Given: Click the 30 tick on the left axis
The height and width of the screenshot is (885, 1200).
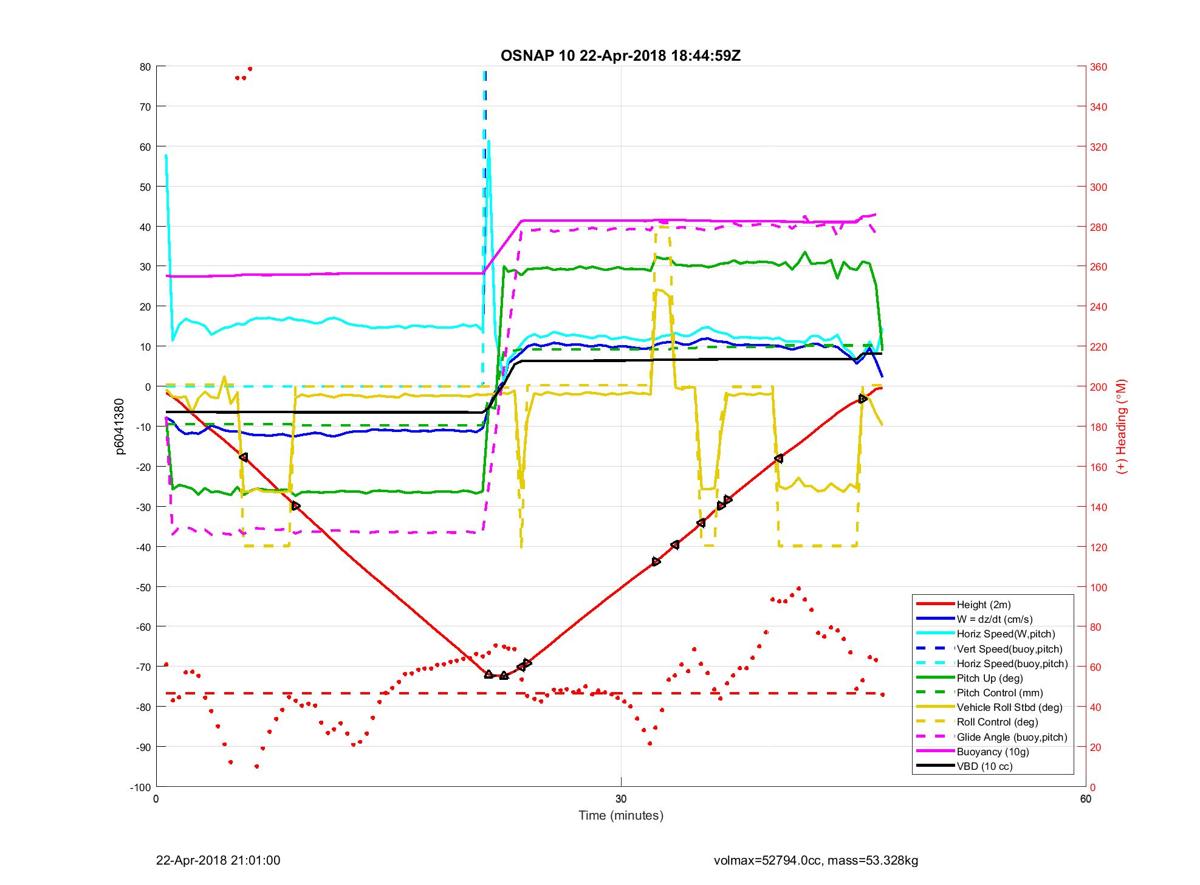Looking at the screenshot, I should (x=145, y=267).
